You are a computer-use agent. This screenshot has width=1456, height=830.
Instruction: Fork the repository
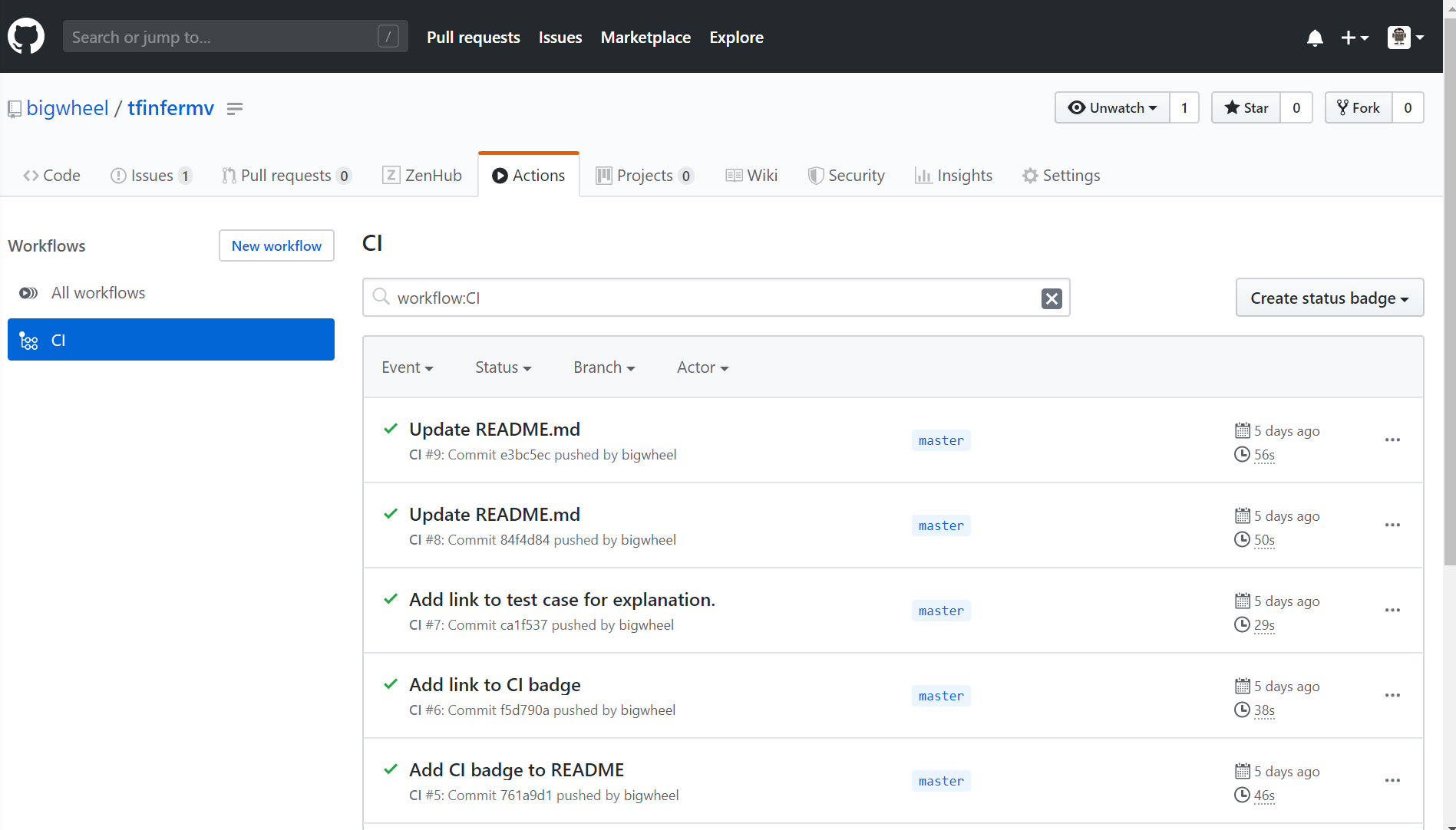click(x=1359, y=107)
